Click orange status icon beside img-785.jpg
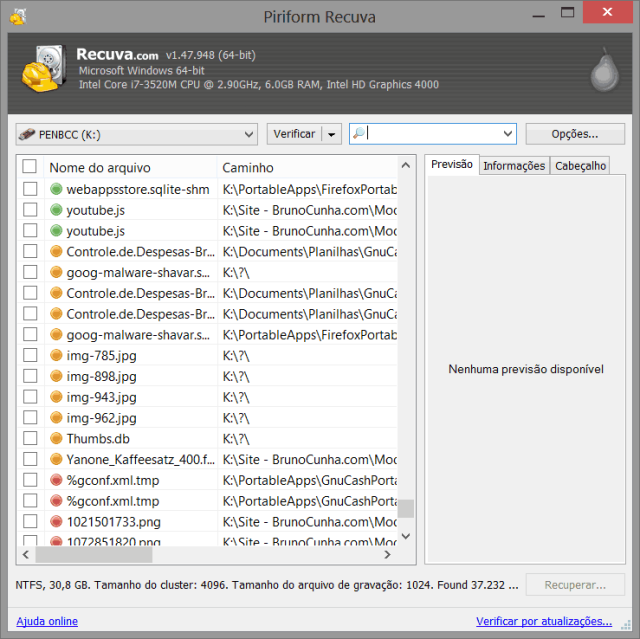The height and width of the screenshot is (639, 640). pos(56,355)
